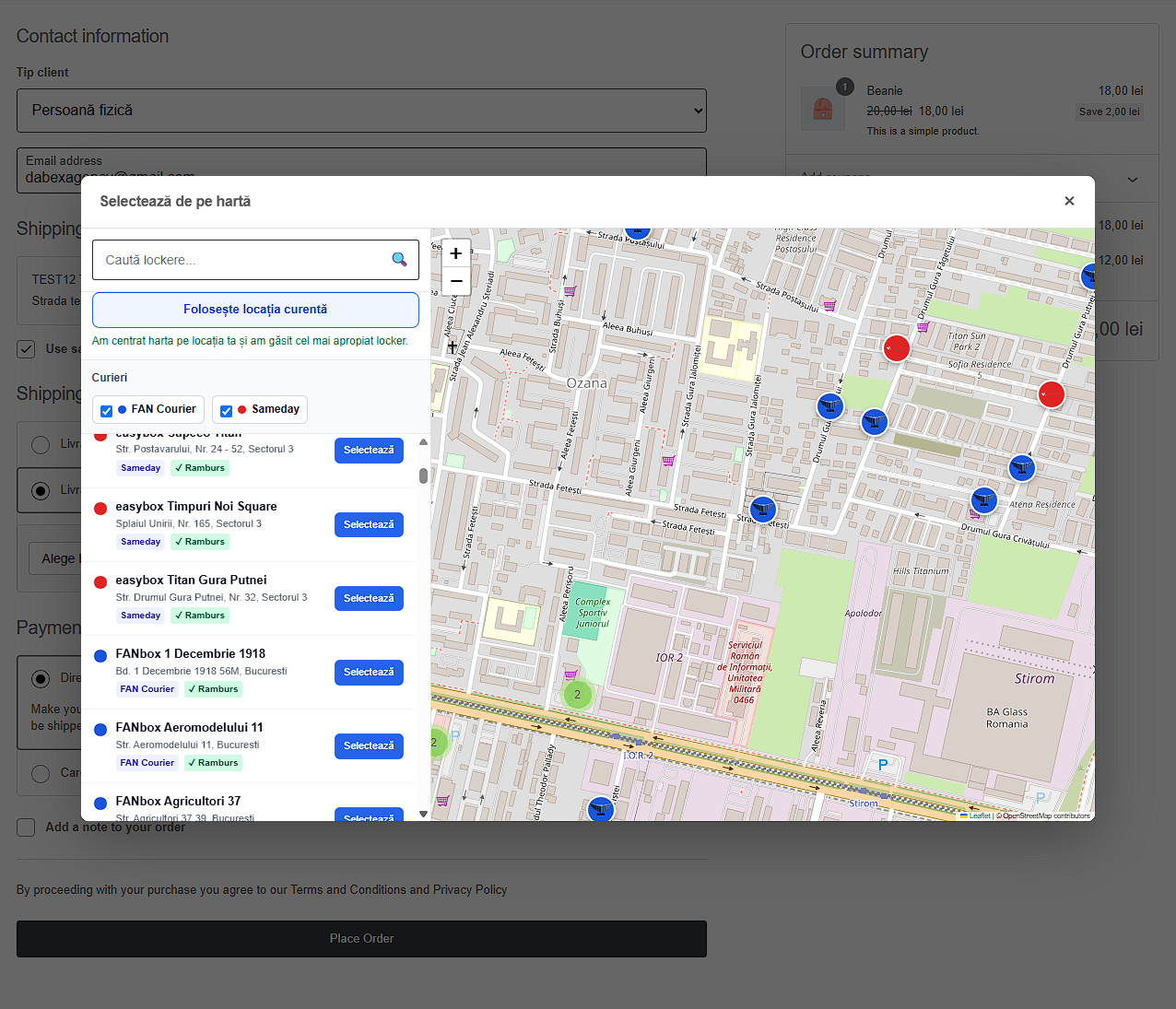Click Sameday tag under Timpuri Noi Square
The image size is (1176, 1009).
tap(141, 542)
